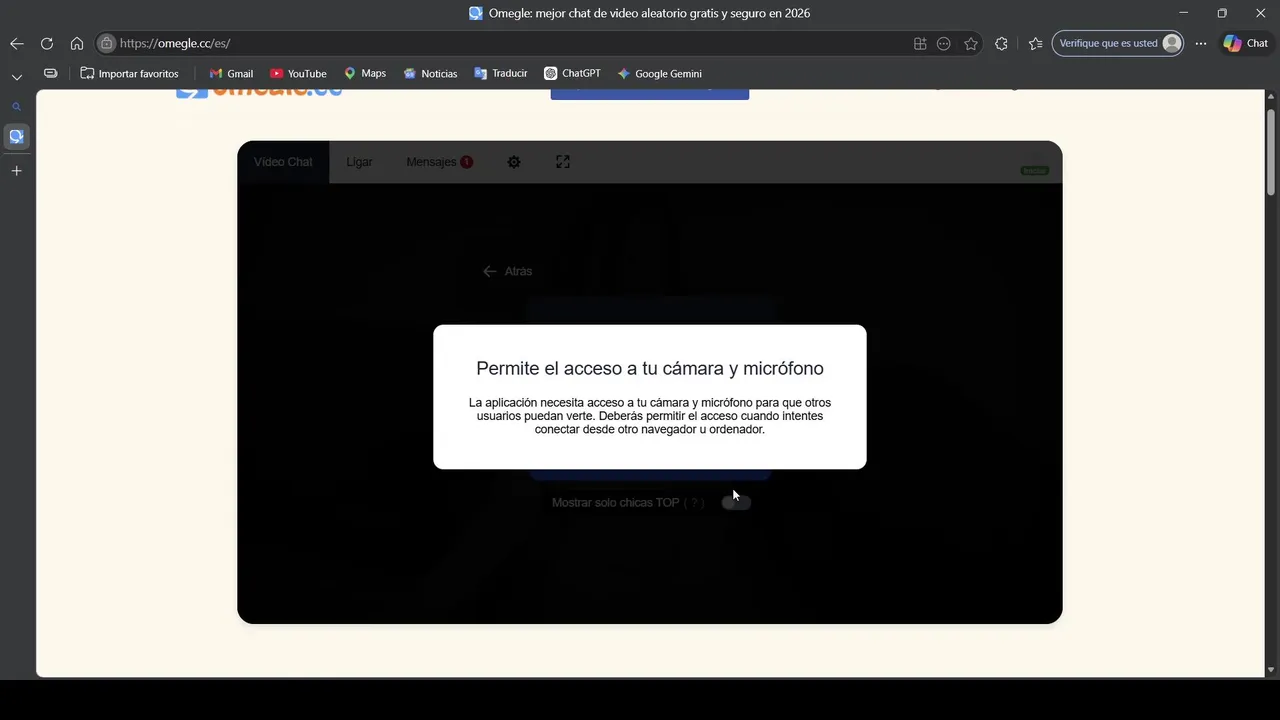This screenshot has width=1280, height=720.
Task: Go back using the browser back arrow
Action: [16, 43]
